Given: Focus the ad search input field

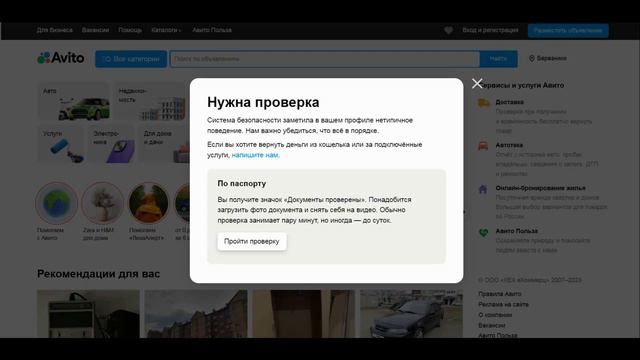Looking at the screenshot, I should tap(325, 59).
